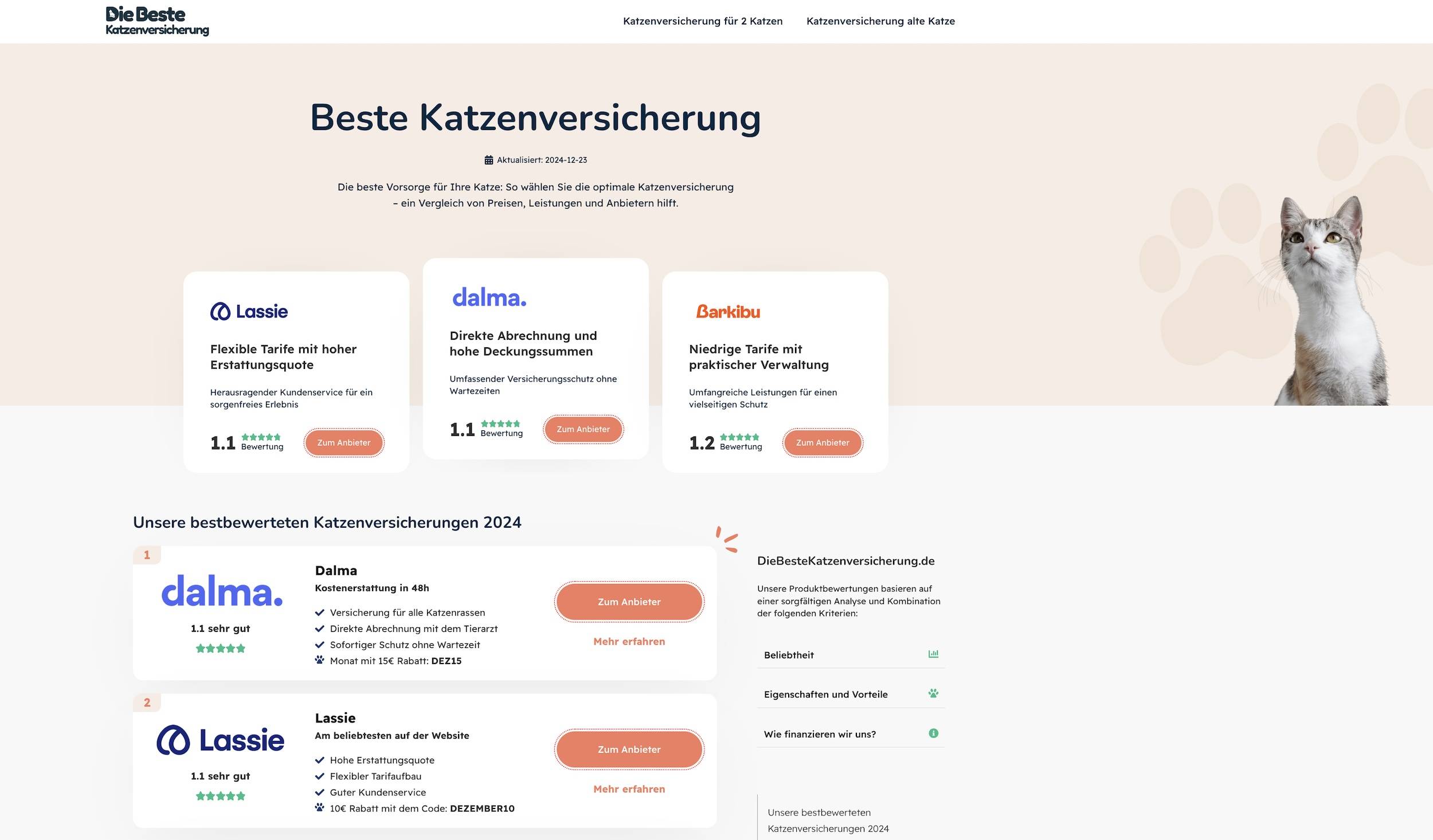Click the DEZEMBER10 discount code text

pyautogui.click(x=482, y=808)
